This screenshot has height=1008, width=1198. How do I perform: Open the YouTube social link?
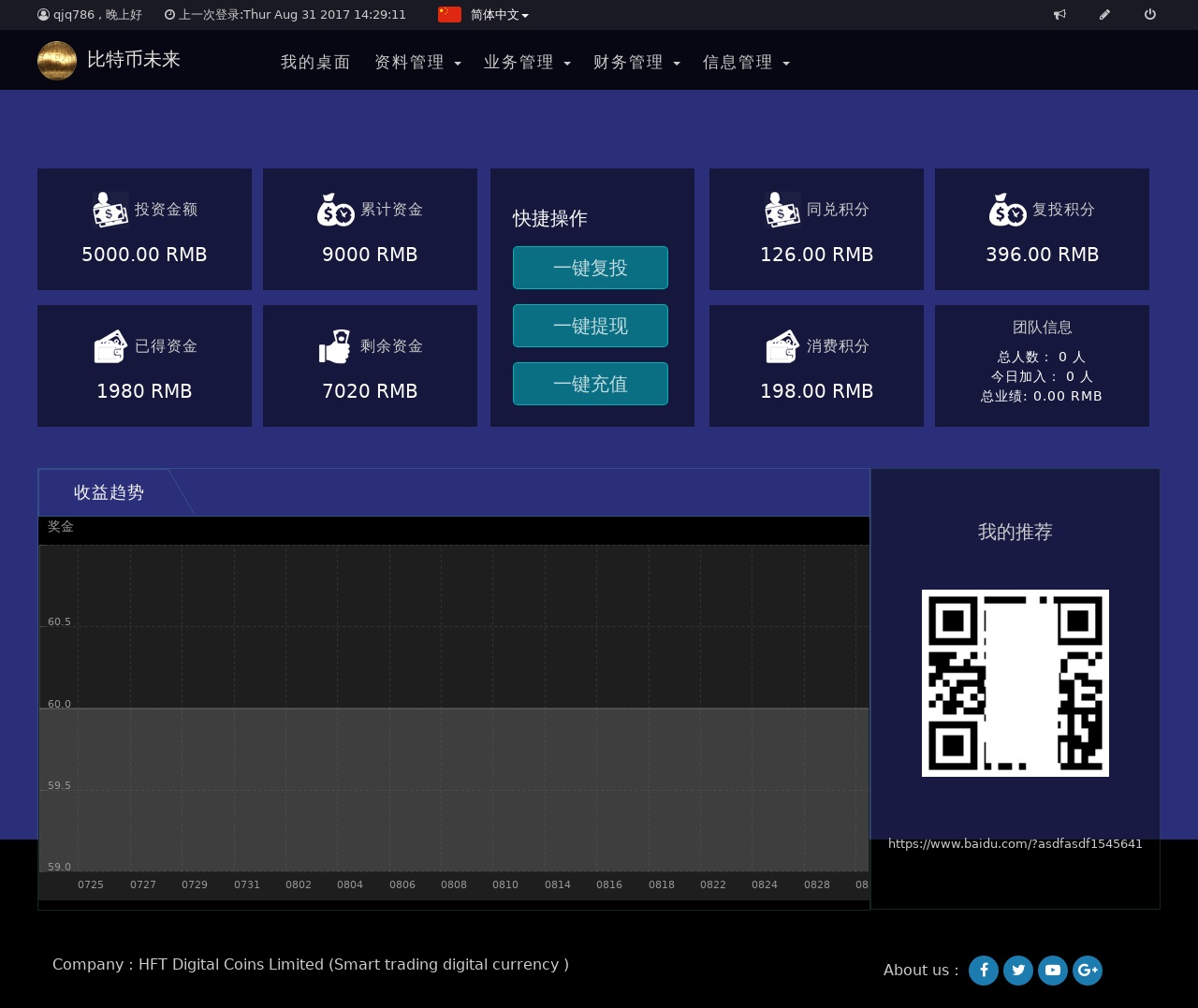1053,971
